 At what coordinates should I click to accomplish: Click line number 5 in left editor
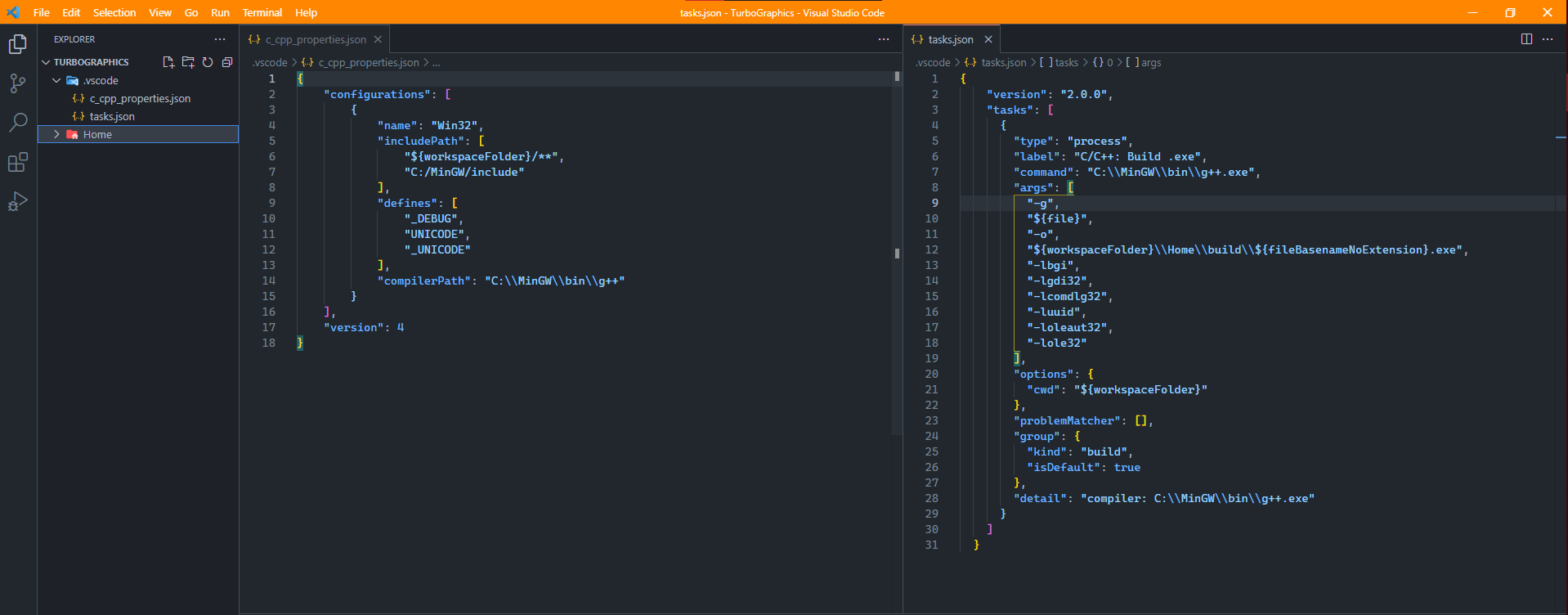pyautogui.click(x=271, y=141)
